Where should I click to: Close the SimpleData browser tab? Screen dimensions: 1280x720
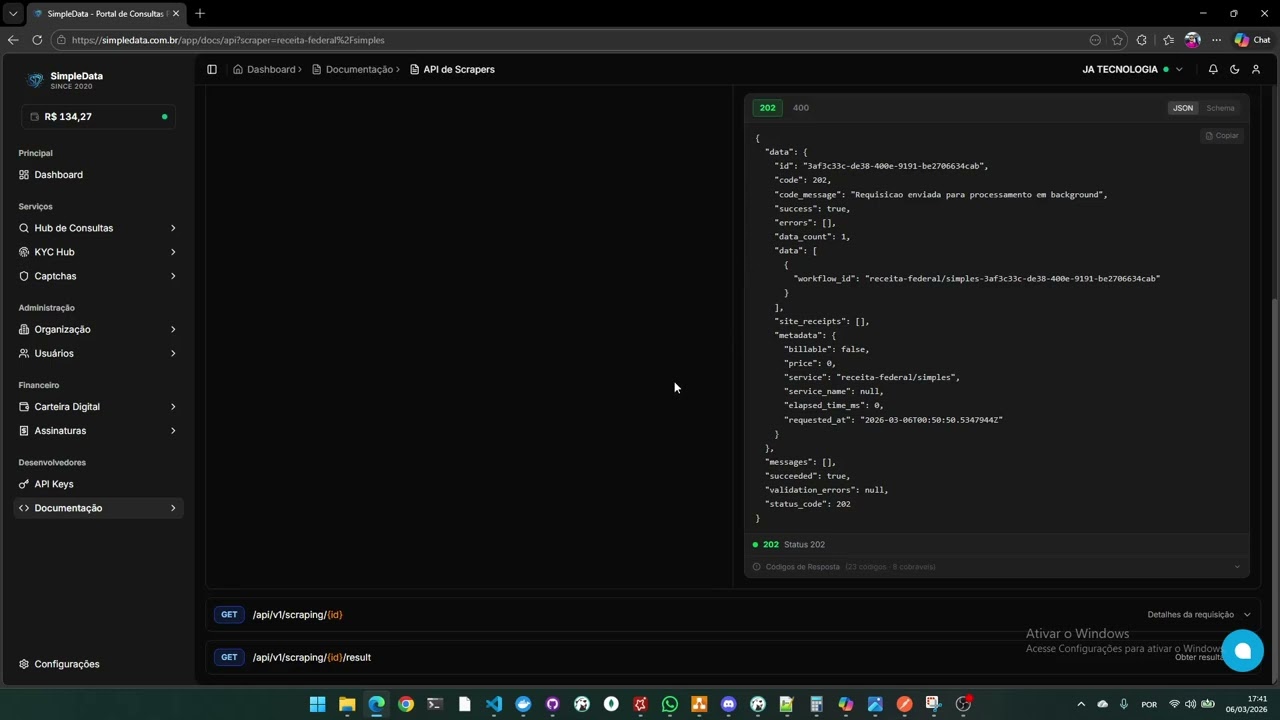coord(176,14)
